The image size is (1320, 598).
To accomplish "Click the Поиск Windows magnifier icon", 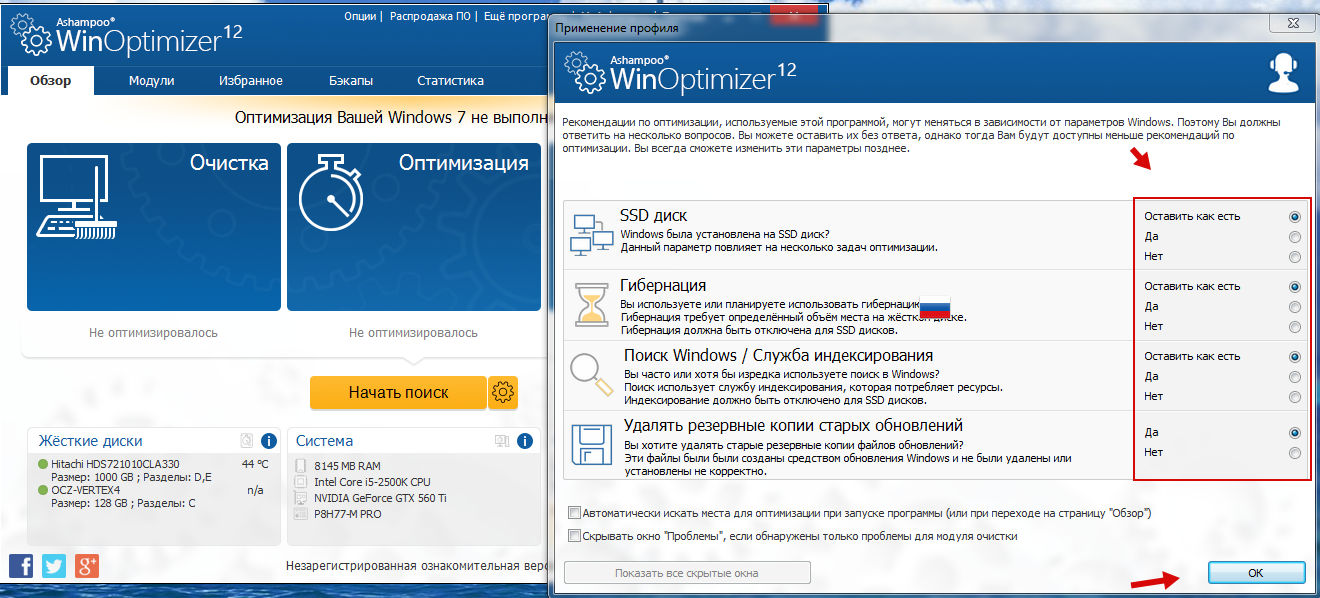I will click(592, 375).
